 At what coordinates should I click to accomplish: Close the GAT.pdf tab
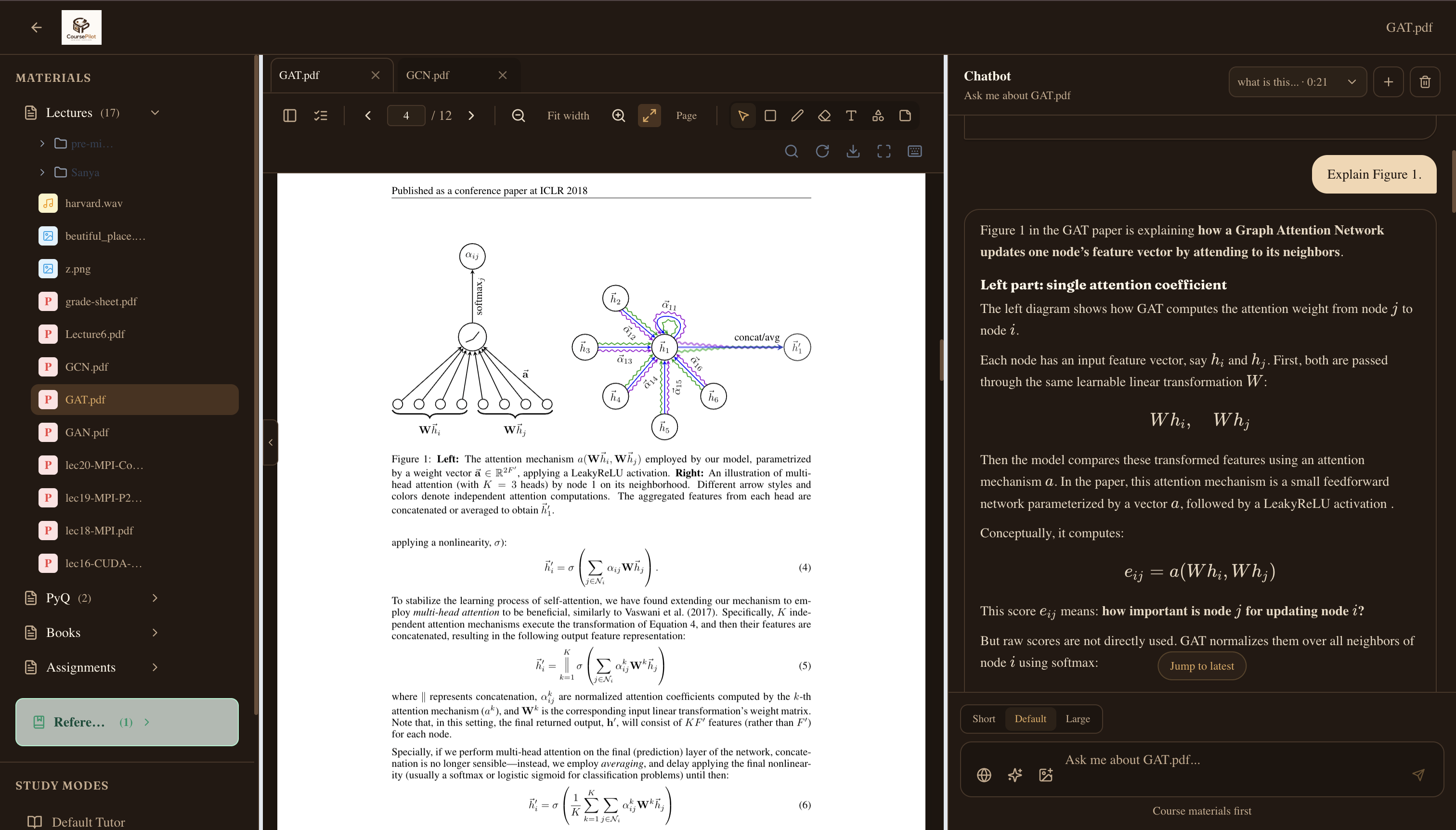click(375, 75)
